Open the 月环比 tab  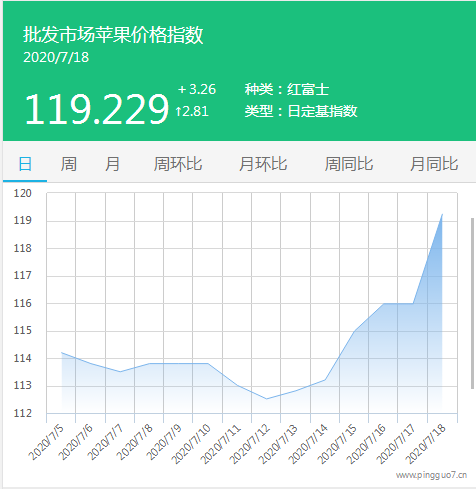(263, 164)
